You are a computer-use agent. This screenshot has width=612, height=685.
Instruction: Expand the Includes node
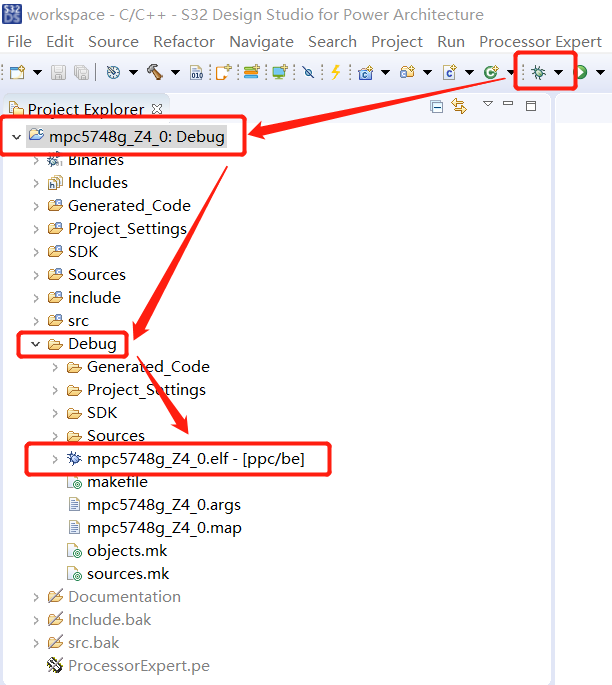click(36, 183)
